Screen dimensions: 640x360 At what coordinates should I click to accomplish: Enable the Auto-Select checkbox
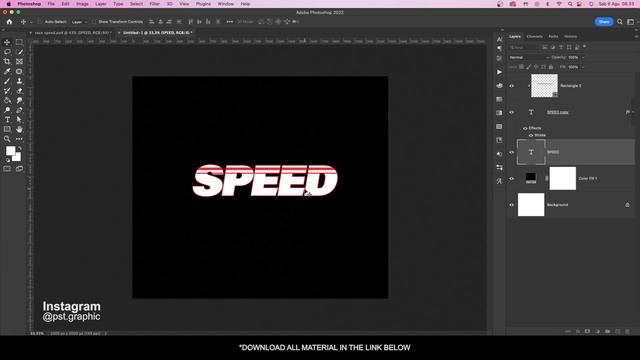tap(40, 22)
